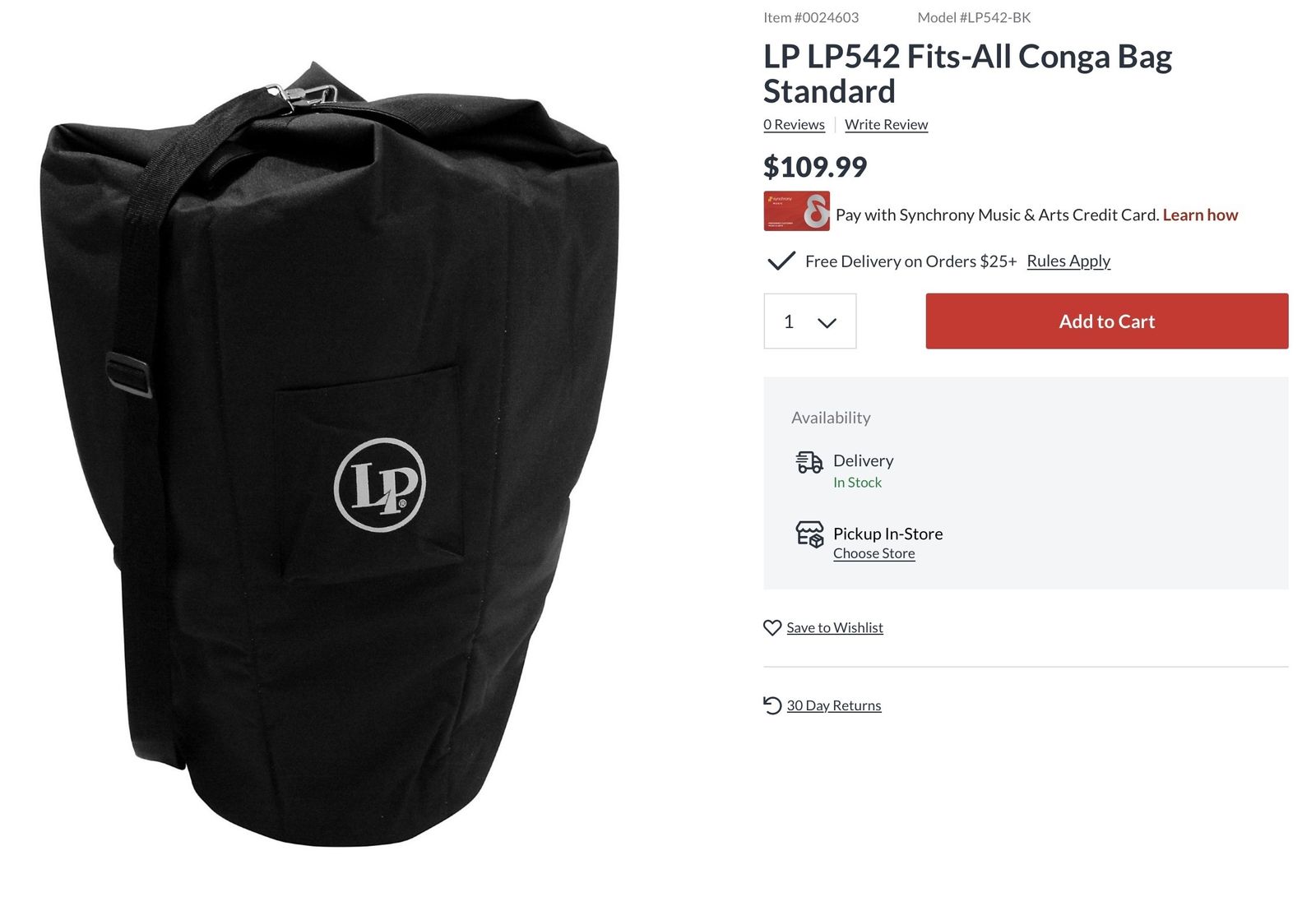Open the quantity dropdown
Screen dimensions: 1316x906
809,321
